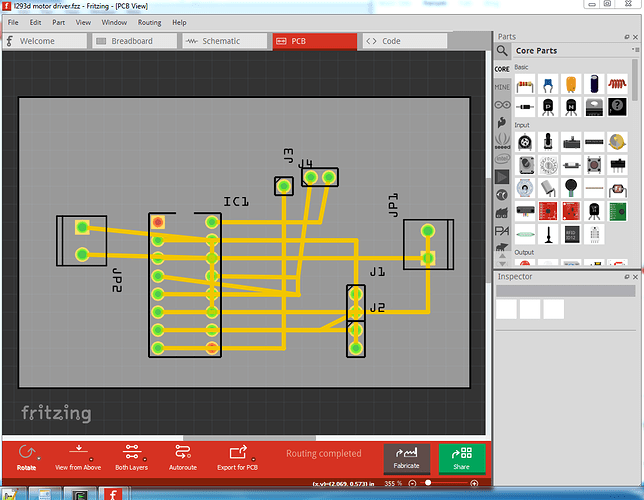The width and height of the screenshot is (644, 500).
Task: Choose the electrolytic capacitor part
Action: pos(594,85)
